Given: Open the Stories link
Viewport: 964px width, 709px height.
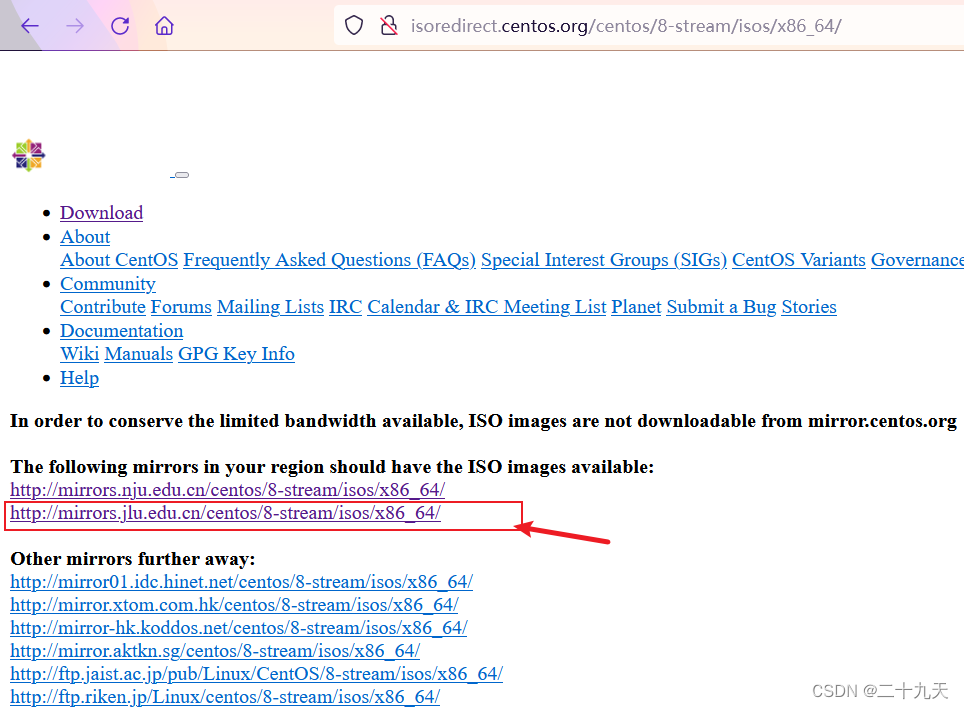Looking at the screenshot, I should coord(809,307).
